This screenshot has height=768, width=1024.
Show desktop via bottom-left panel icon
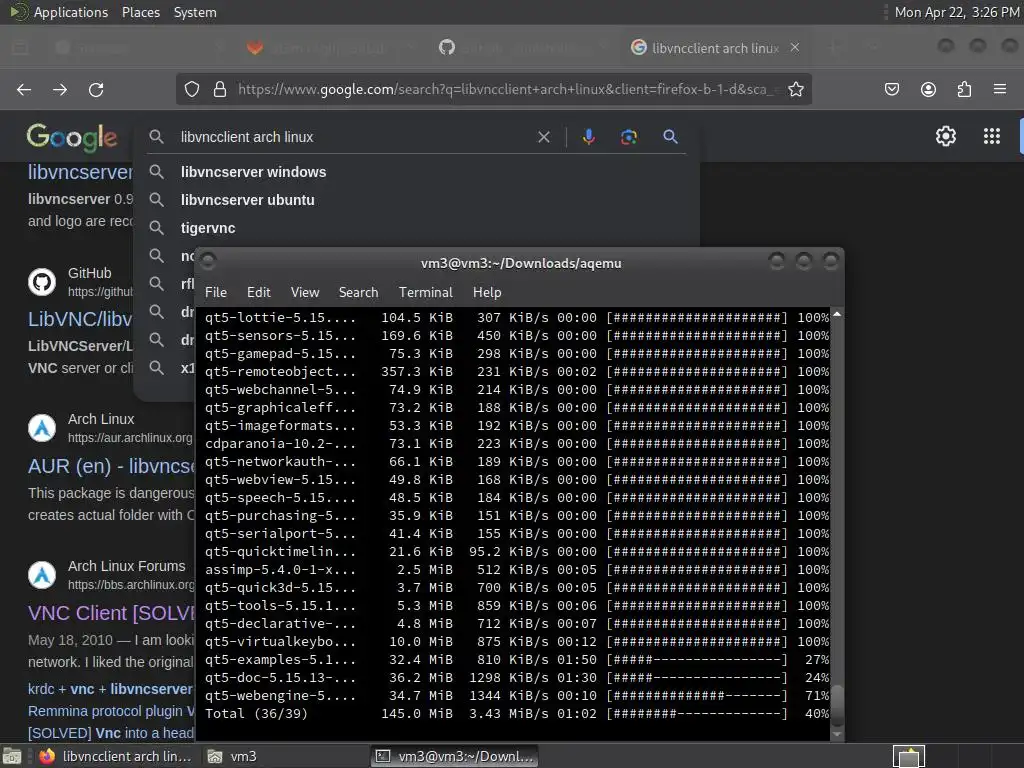(x=12, y=757)
